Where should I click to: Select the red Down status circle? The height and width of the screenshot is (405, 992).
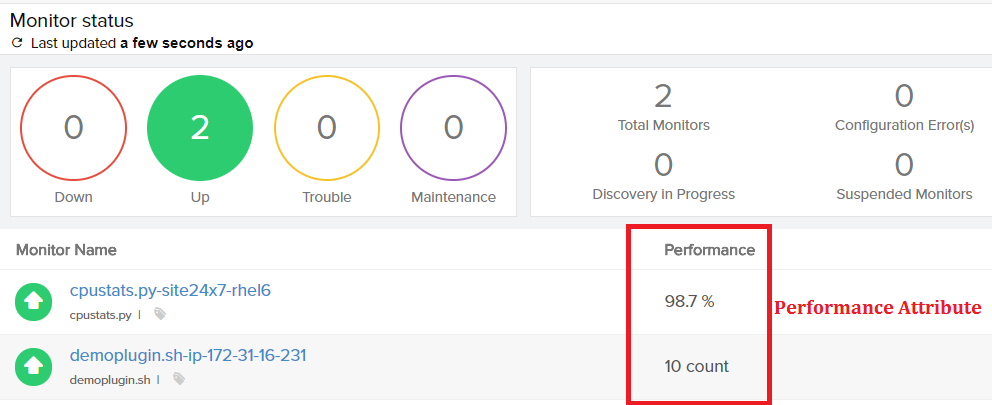(x=74, y=127)
